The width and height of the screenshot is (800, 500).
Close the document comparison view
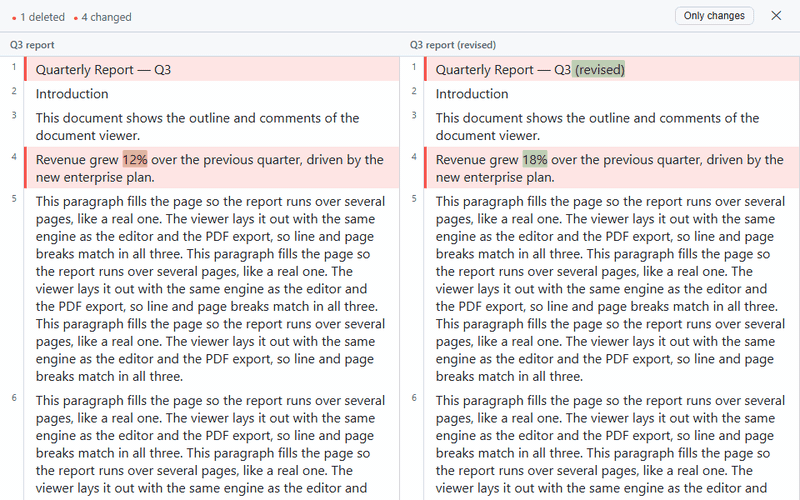776,16
